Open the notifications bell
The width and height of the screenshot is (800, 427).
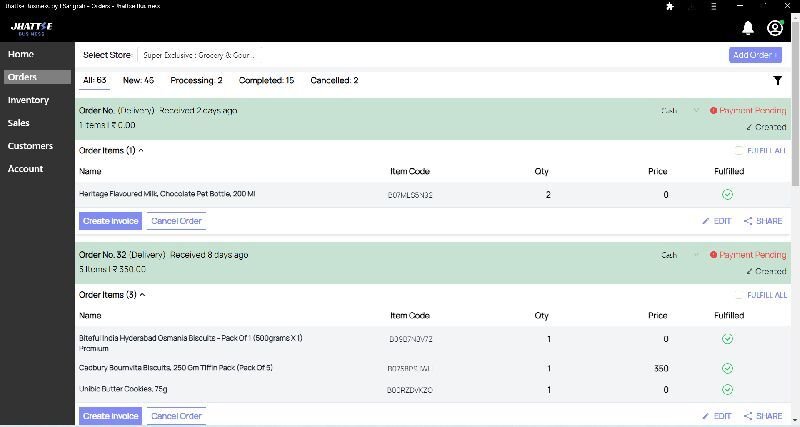(x=748, y=28)
